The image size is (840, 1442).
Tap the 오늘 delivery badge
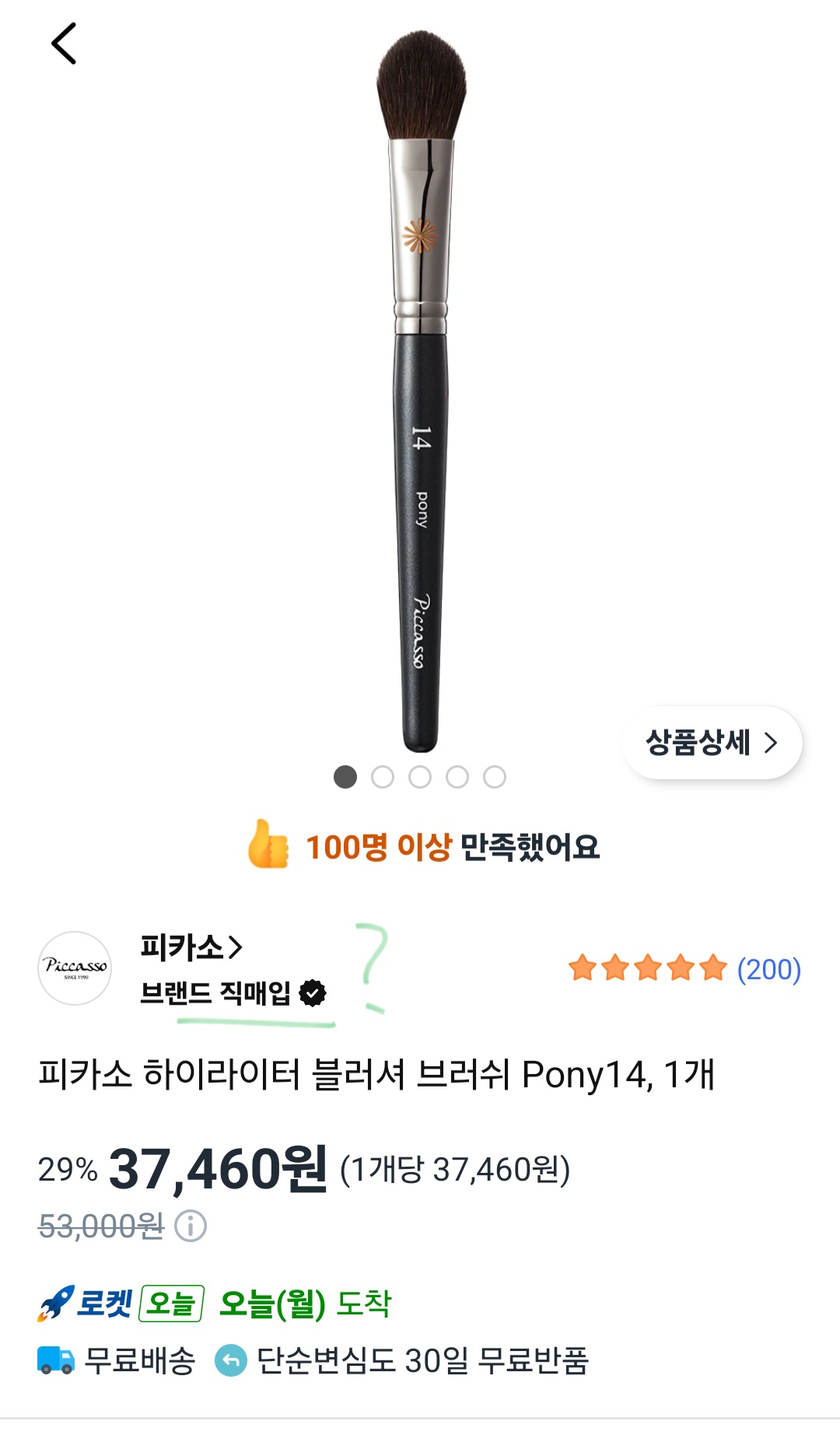click(x=171, y=1304)
